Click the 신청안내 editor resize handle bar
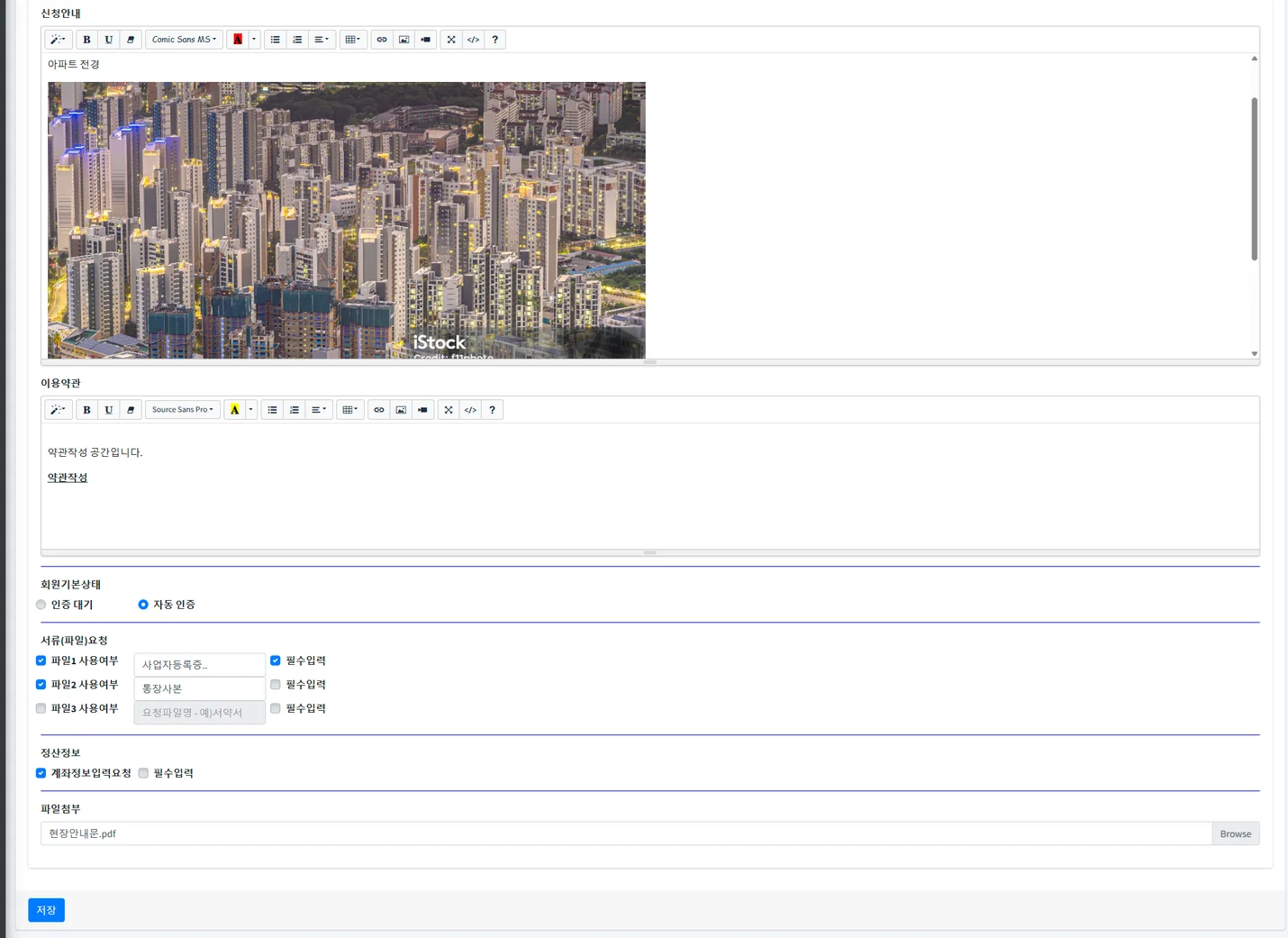Viewport: 1288px width, 938px height. (650, 362)
